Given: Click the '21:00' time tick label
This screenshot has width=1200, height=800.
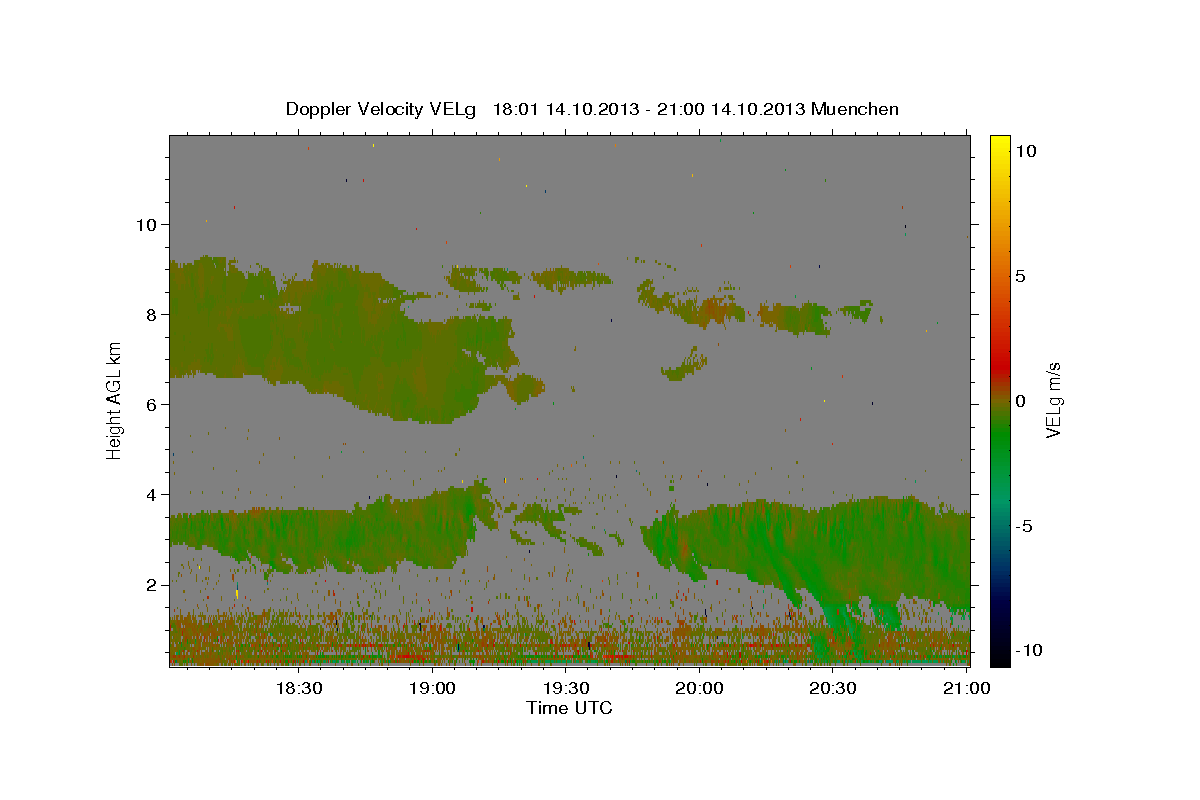Looking at the screenshot, I should (x=966, y=688).
